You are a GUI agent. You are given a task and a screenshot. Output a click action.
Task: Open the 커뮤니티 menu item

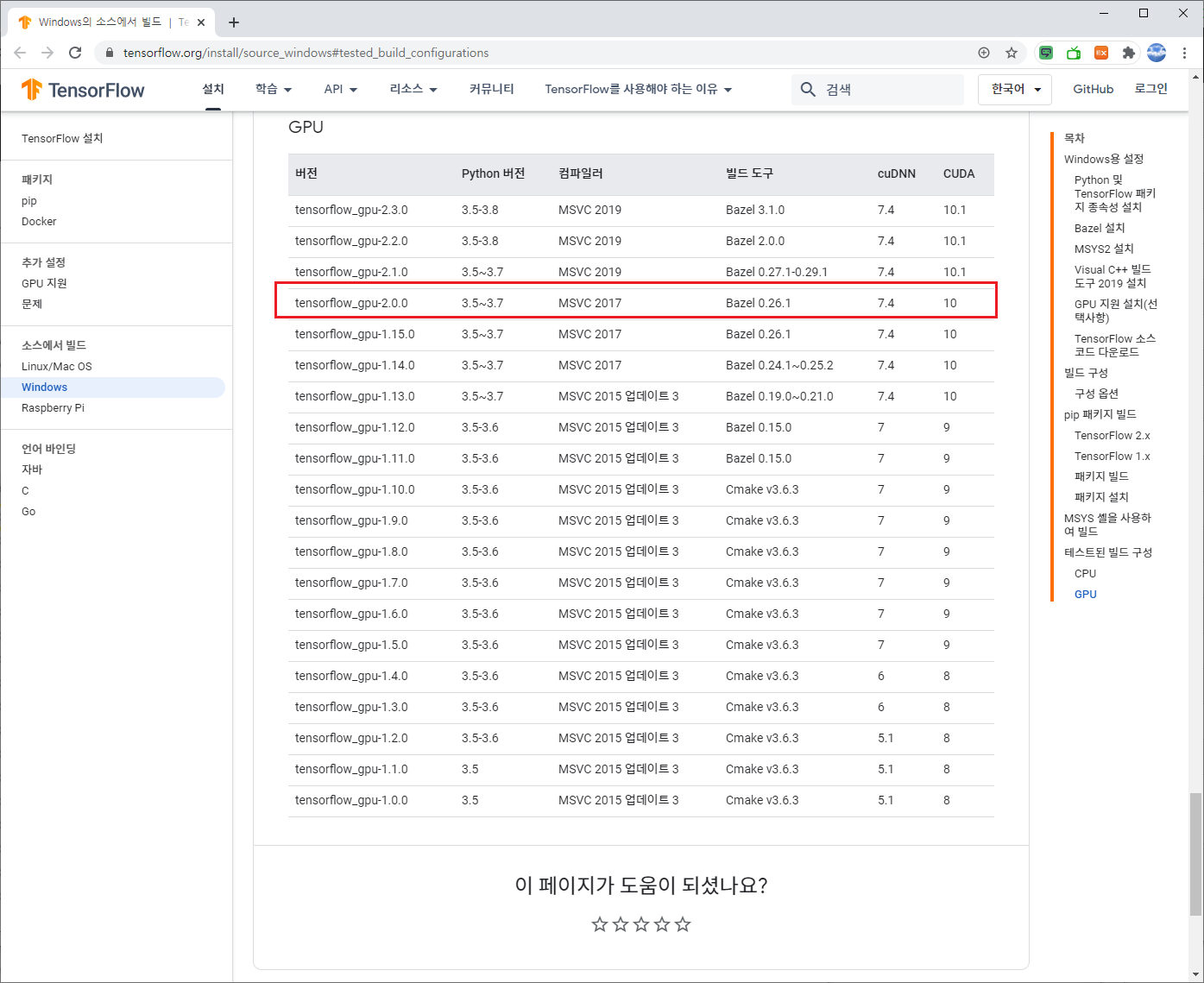(492, 89)
